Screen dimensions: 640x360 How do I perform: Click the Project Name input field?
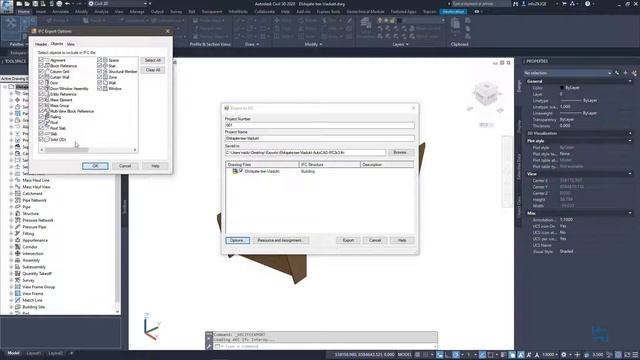click(x=320, y=138)
